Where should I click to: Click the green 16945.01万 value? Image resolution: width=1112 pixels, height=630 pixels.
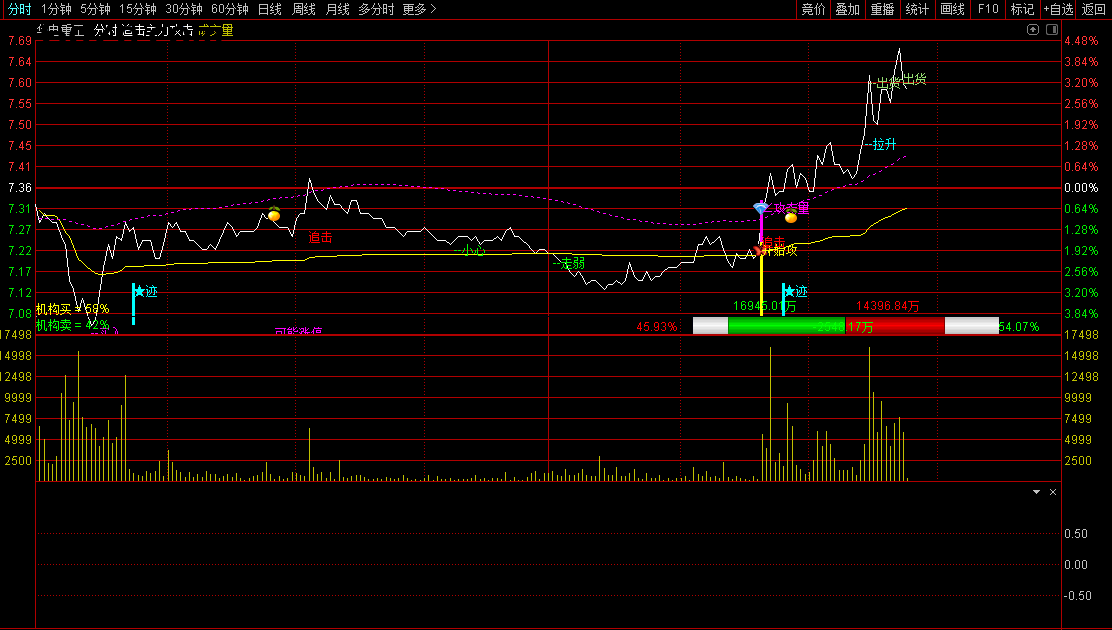pos(764,306)
